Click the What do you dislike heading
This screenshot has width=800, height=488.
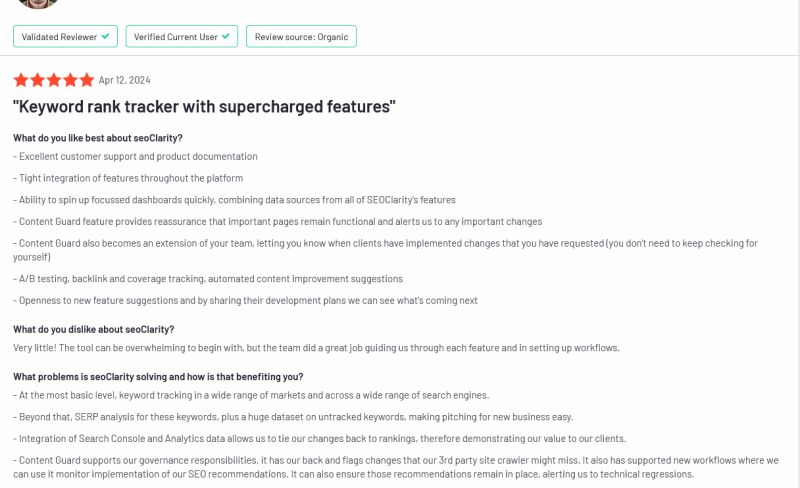[94, 329]
